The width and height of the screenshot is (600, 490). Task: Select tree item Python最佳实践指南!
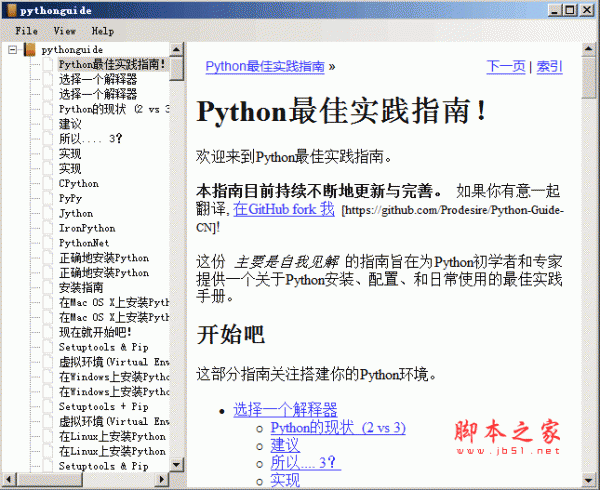tap(112, 64)
